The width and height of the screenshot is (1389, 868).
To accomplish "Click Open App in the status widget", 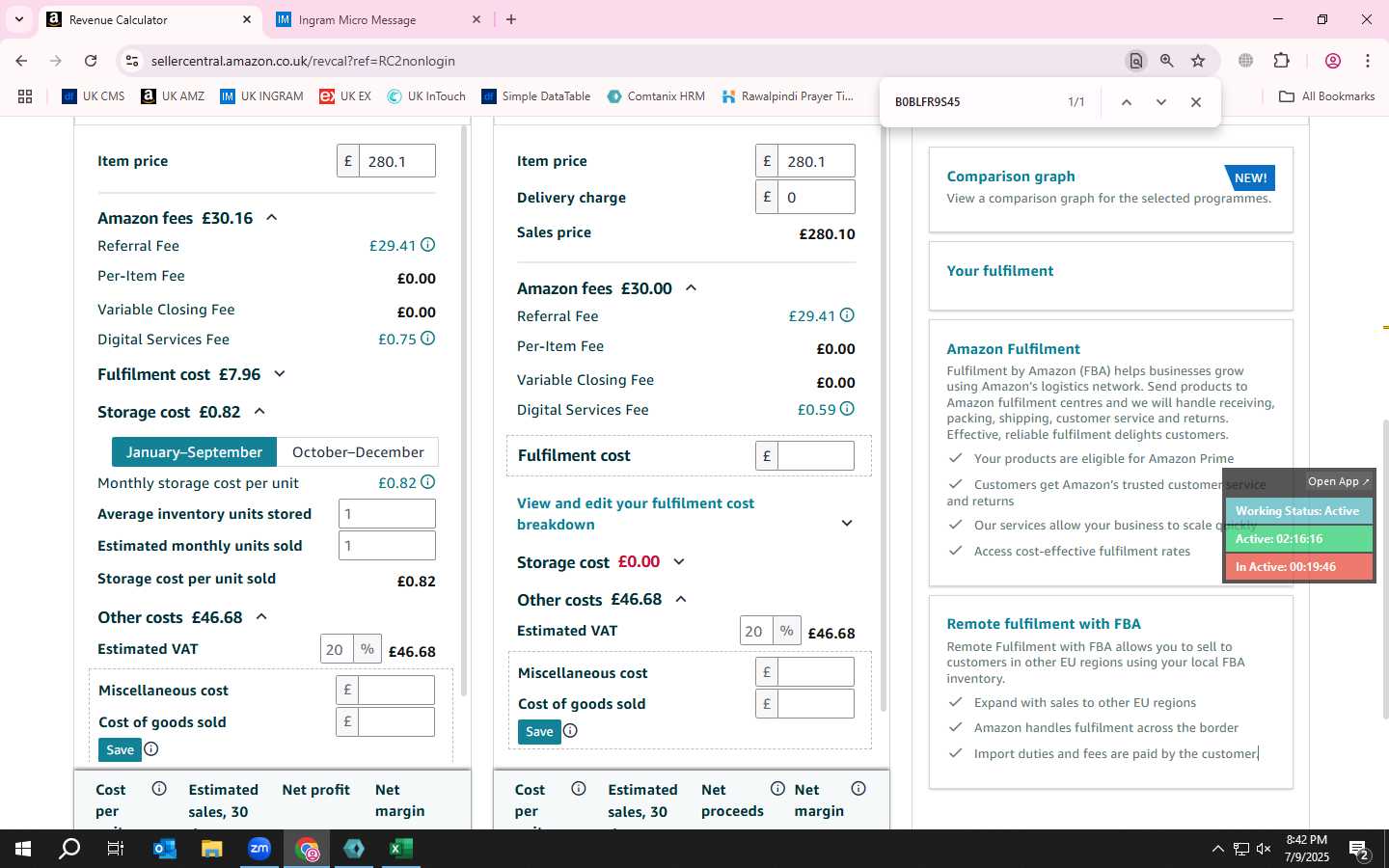I will tap(1338, 481).
